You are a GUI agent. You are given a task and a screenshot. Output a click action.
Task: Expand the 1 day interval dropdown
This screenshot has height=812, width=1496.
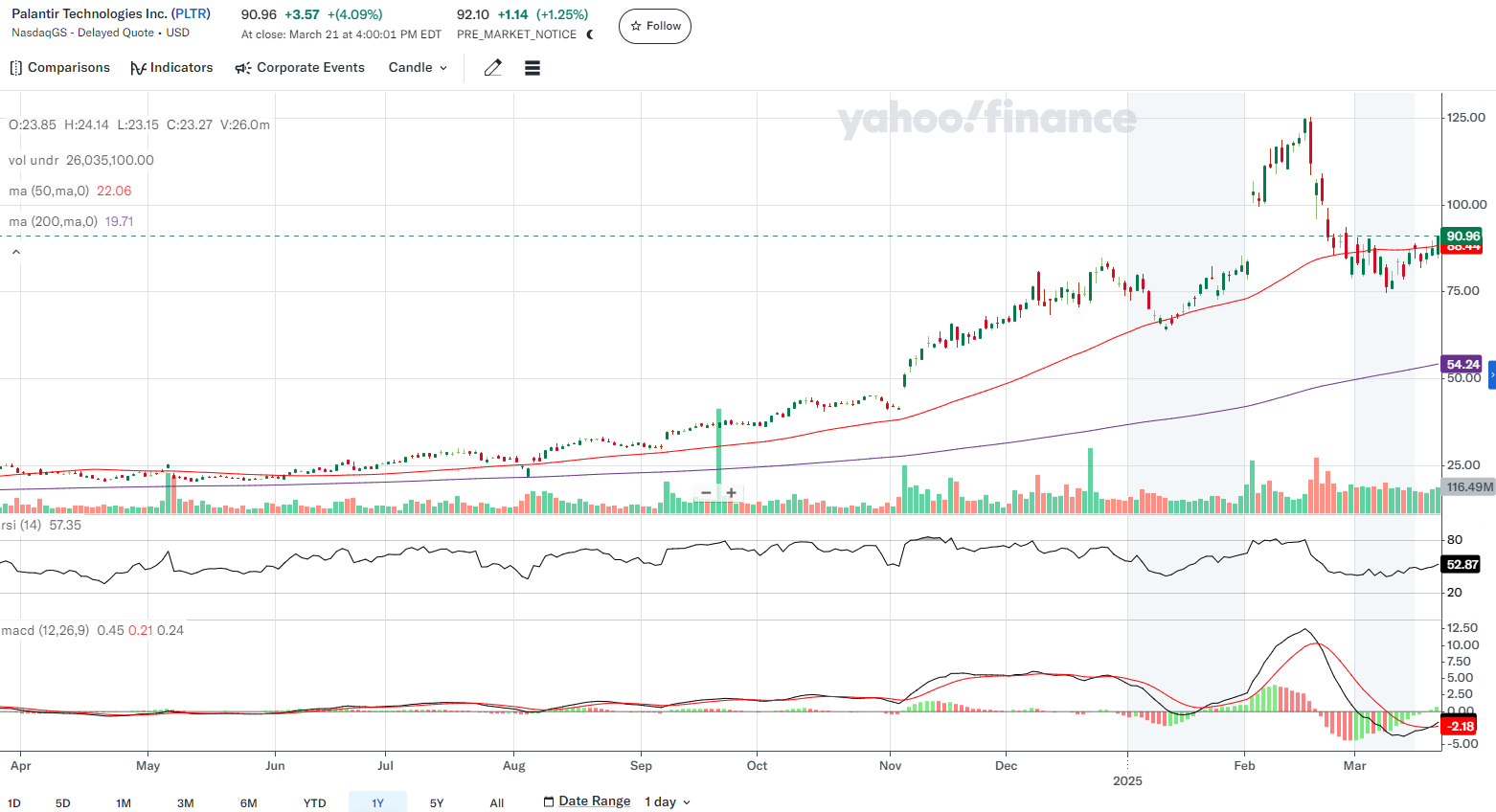[x=668, y=801]
